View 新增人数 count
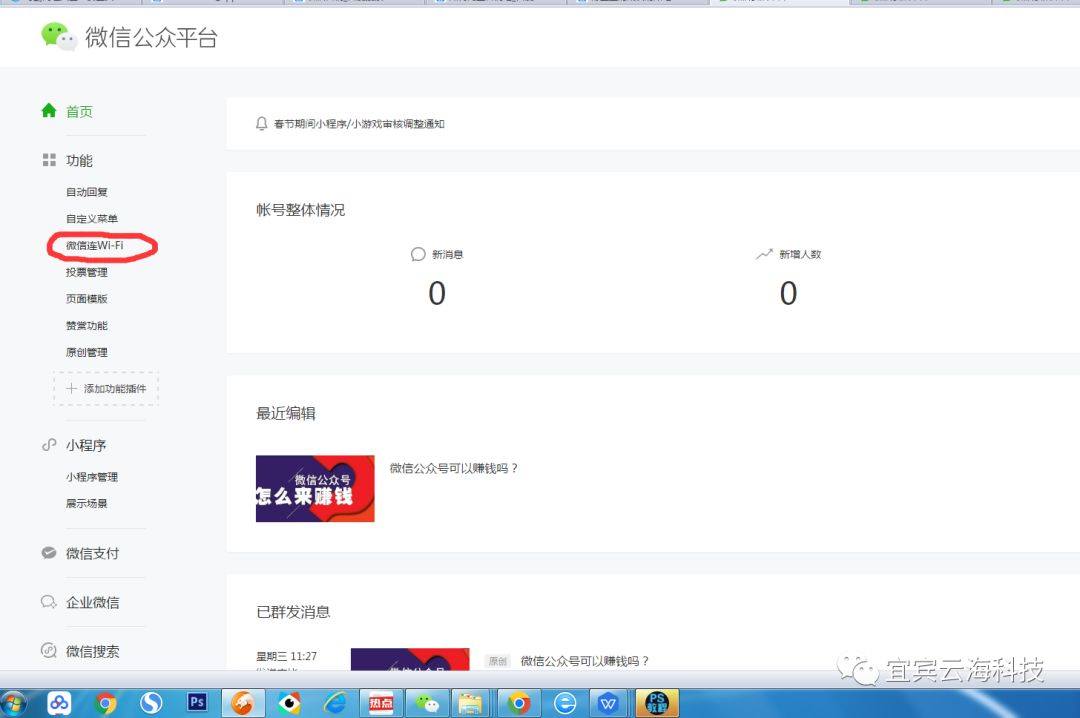The height and width of the screenshot is (718, 1080). [788, 293]
